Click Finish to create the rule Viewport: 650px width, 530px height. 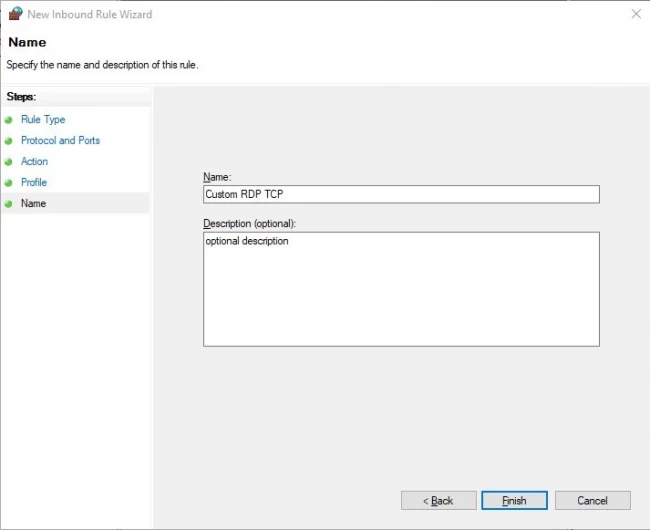[514, 500]
